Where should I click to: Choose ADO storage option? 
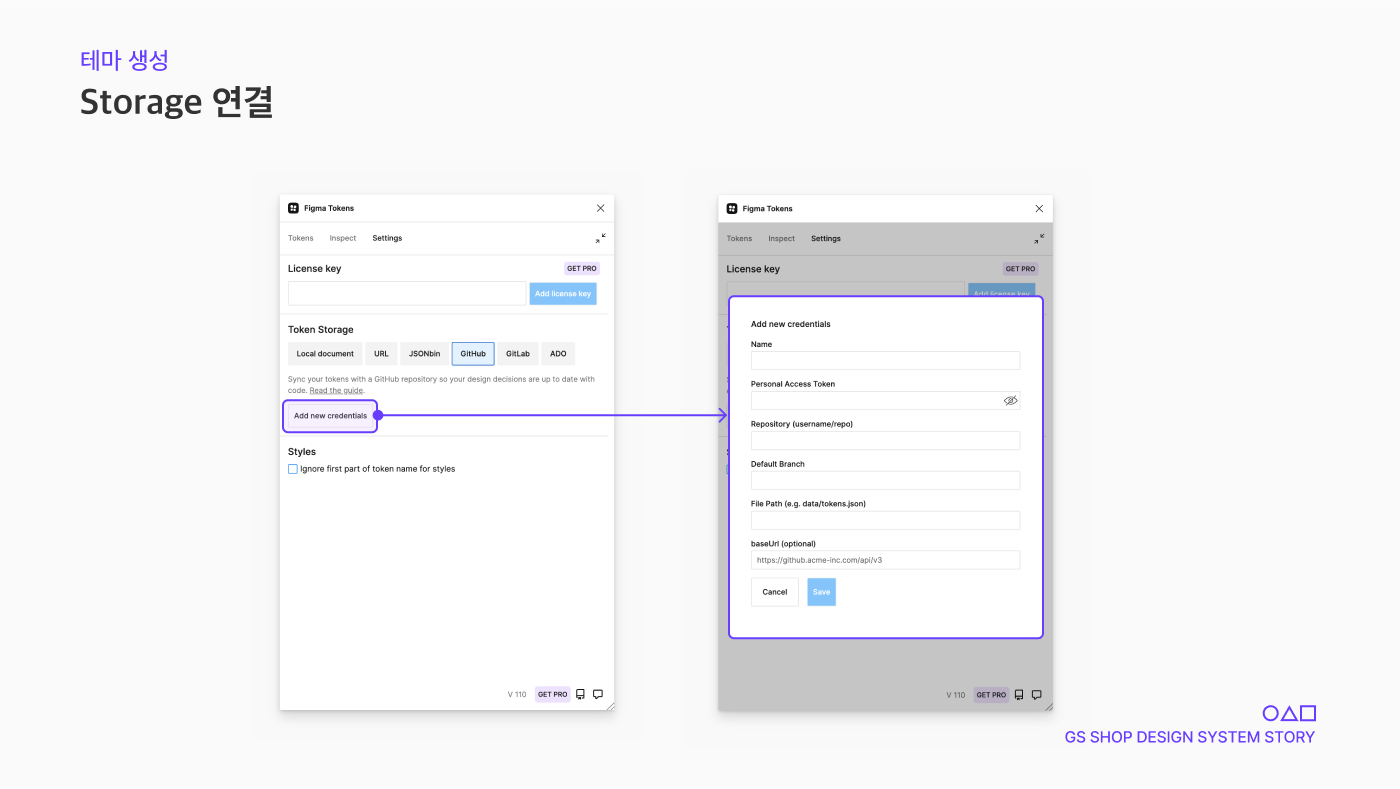point(558,354)
